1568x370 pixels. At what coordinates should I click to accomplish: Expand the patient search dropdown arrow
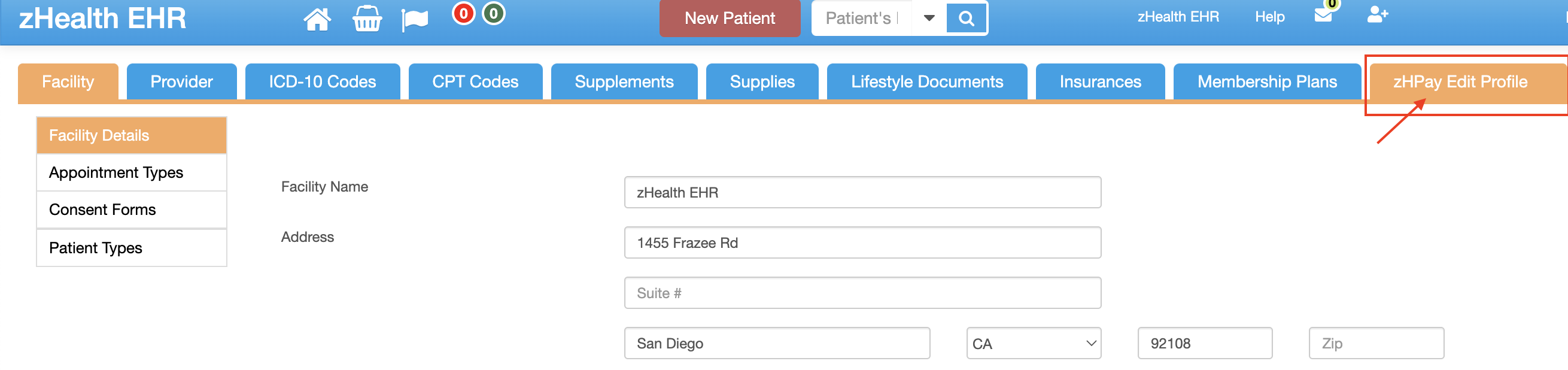pyautogui.click(x=929, y=18)
